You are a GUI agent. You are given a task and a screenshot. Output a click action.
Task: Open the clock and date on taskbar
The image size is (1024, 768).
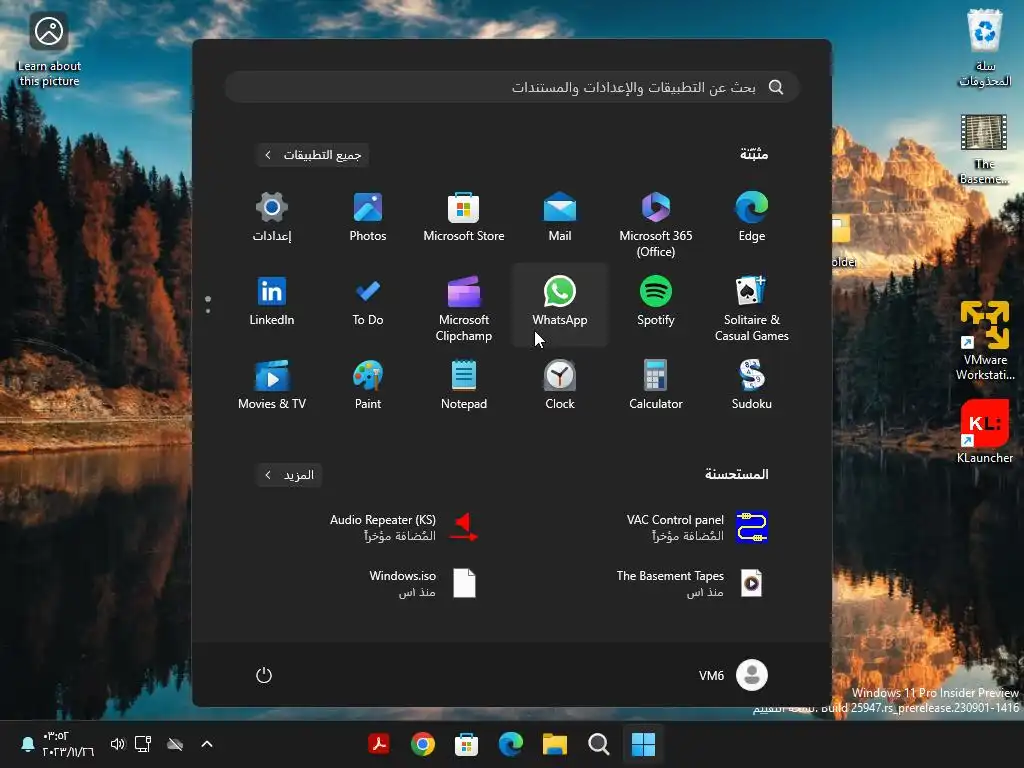(x=68, y=744)
